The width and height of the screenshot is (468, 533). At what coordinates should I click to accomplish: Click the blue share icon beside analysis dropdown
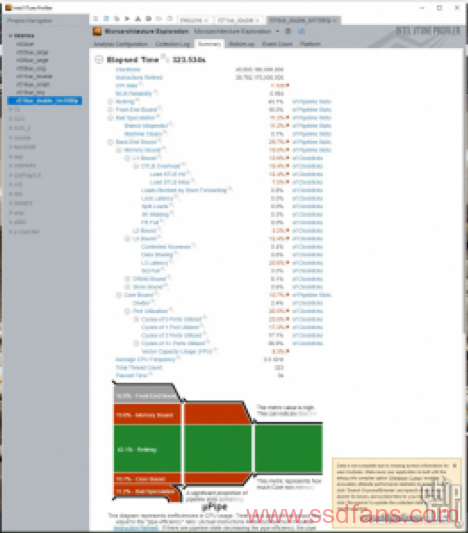click(301, 31)
